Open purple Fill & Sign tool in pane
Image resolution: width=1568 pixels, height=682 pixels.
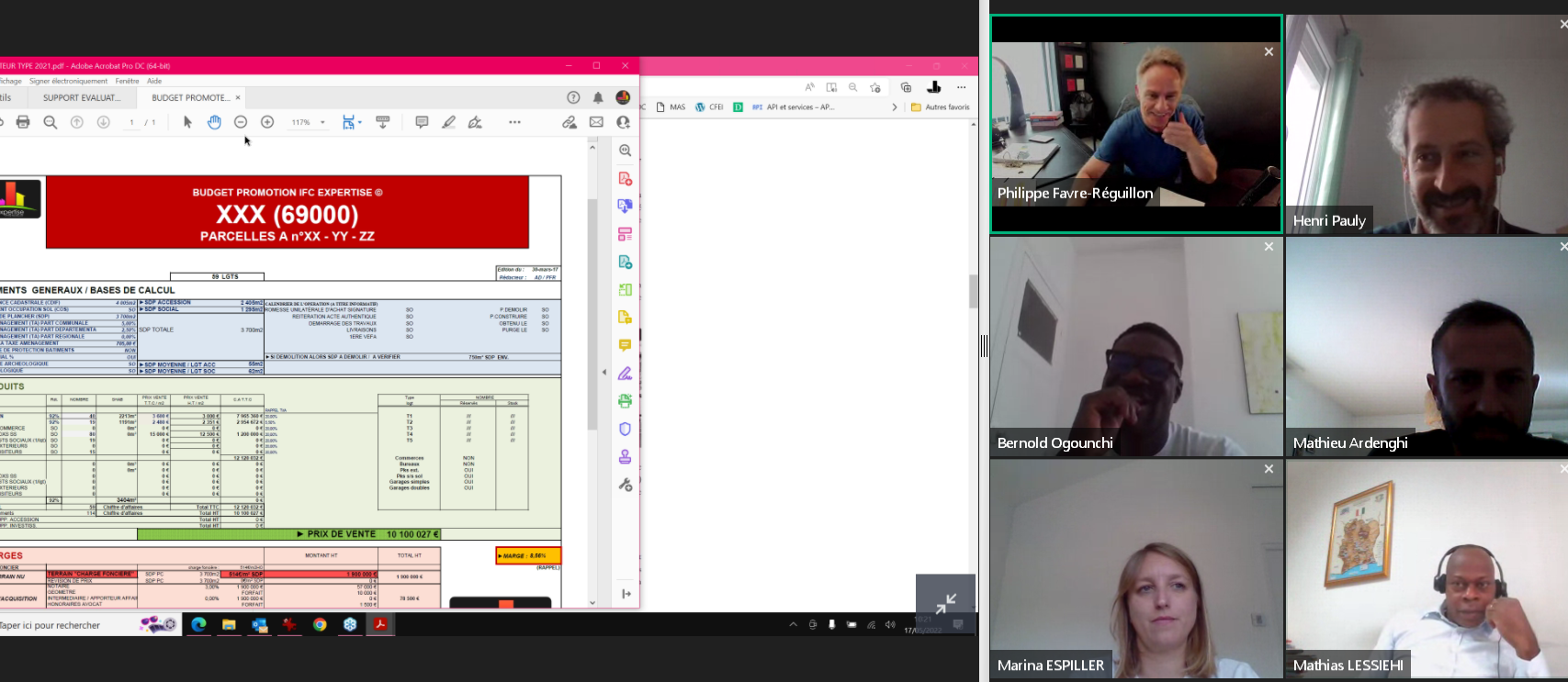[x=626, y=374]
